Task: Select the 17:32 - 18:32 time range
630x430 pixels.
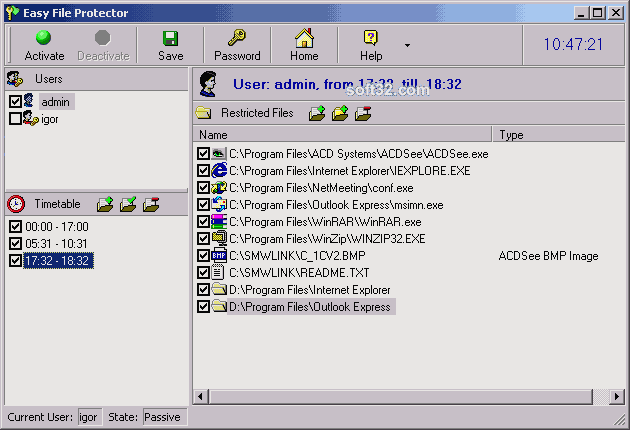Action: 58,261
